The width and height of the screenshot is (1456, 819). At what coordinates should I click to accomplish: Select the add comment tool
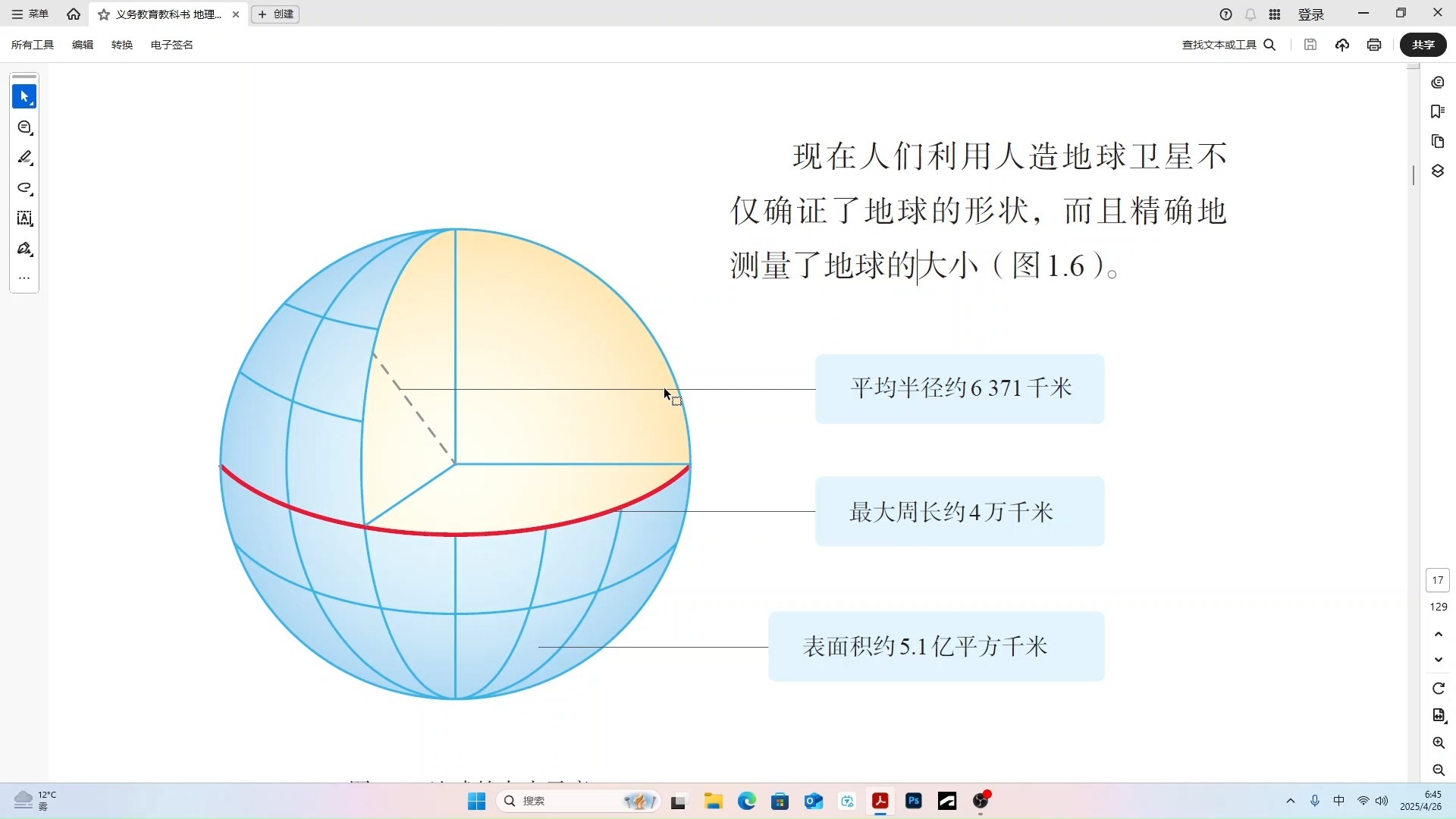pos(24,127)
